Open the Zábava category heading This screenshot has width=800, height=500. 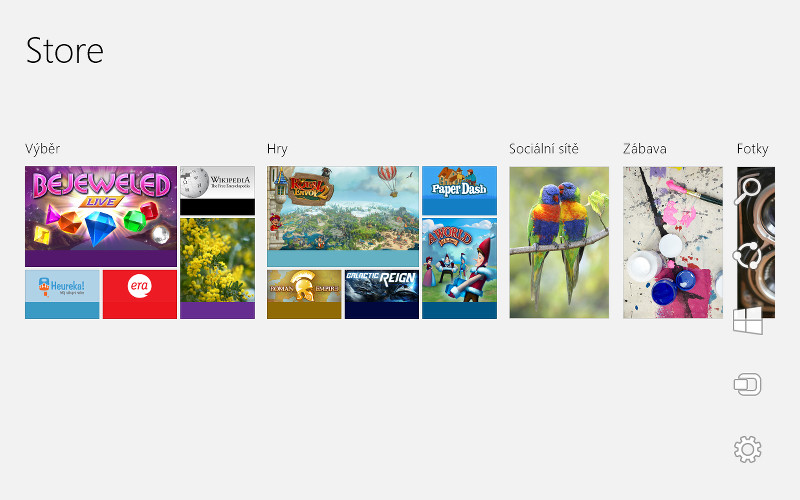click(x=645, y=149)
